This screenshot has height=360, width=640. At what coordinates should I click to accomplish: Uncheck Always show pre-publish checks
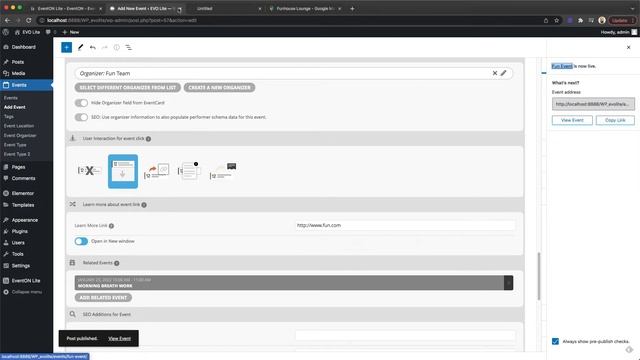click(556, 341)
